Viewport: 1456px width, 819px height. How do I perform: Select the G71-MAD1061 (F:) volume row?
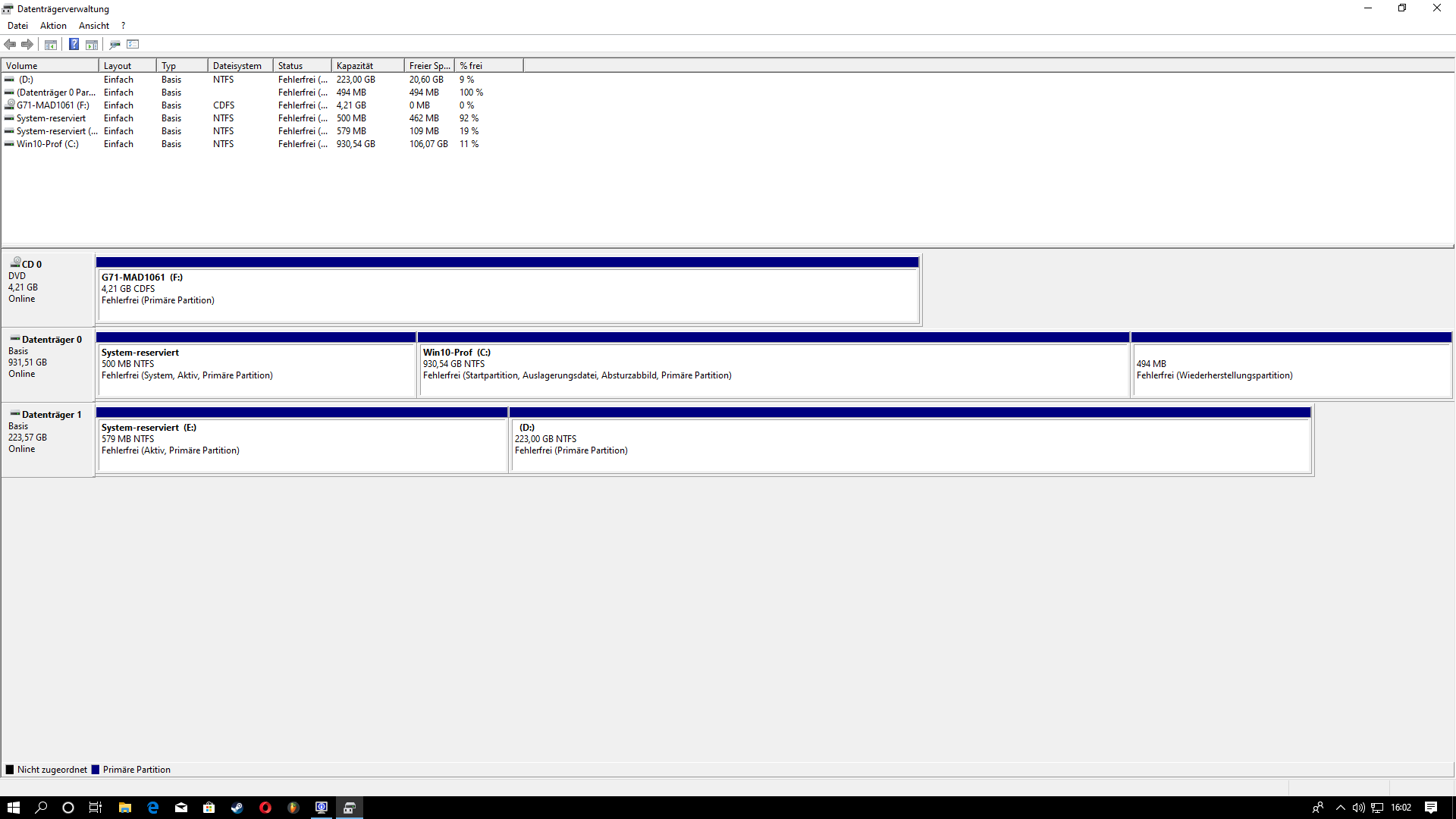pos(53,105)
